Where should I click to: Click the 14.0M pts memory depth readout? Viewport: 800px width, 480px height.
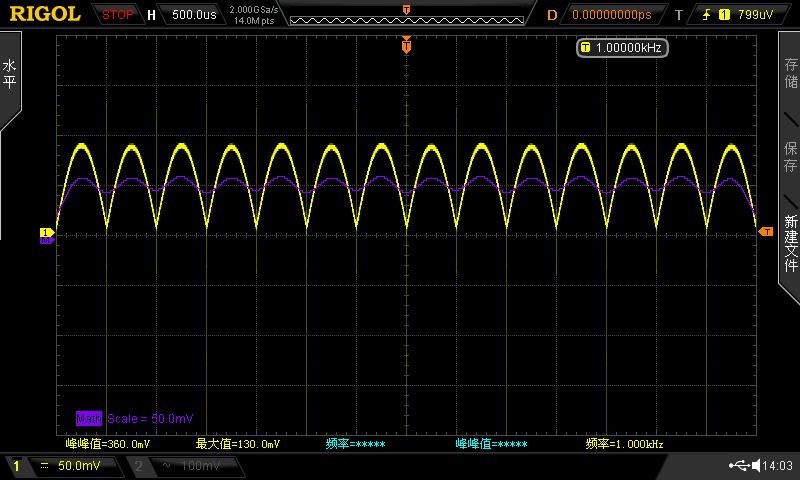pyautogui.click(x=254, y=21)
